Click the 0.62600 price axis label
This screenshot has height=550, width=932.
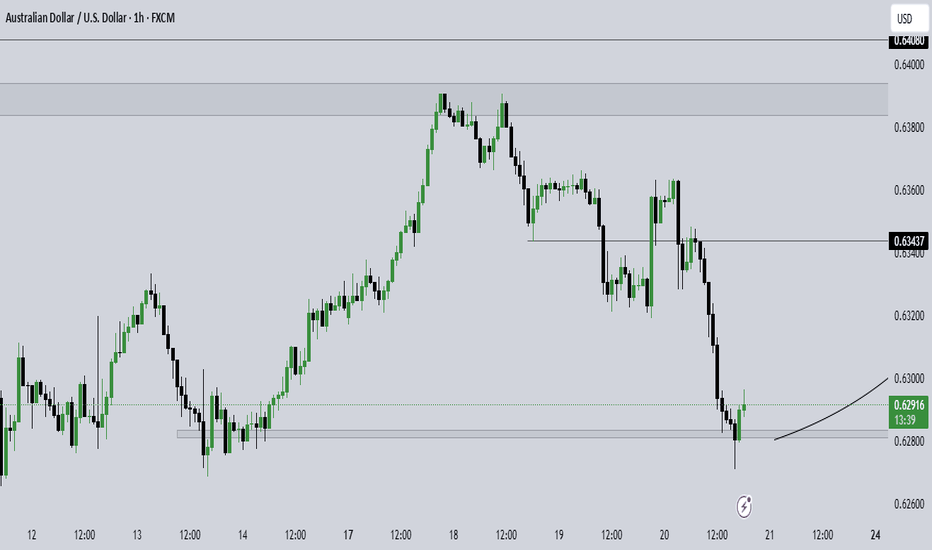(x=909, y=504)
